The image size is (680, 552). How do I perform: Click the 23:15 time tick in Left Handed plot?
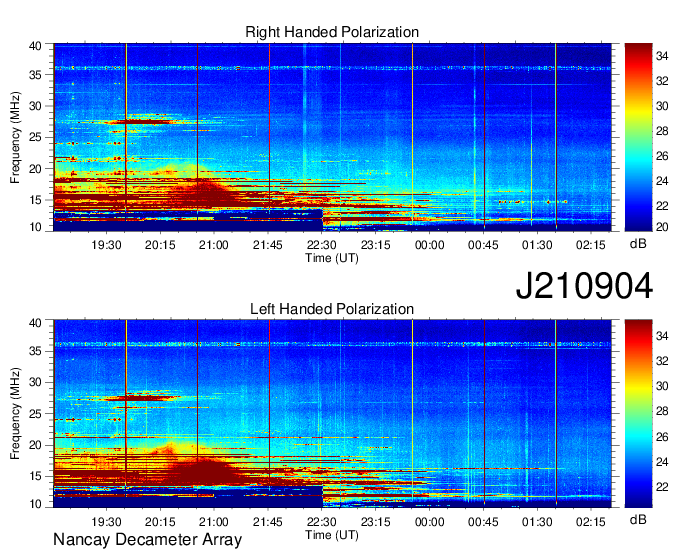[x=376, y=522]
